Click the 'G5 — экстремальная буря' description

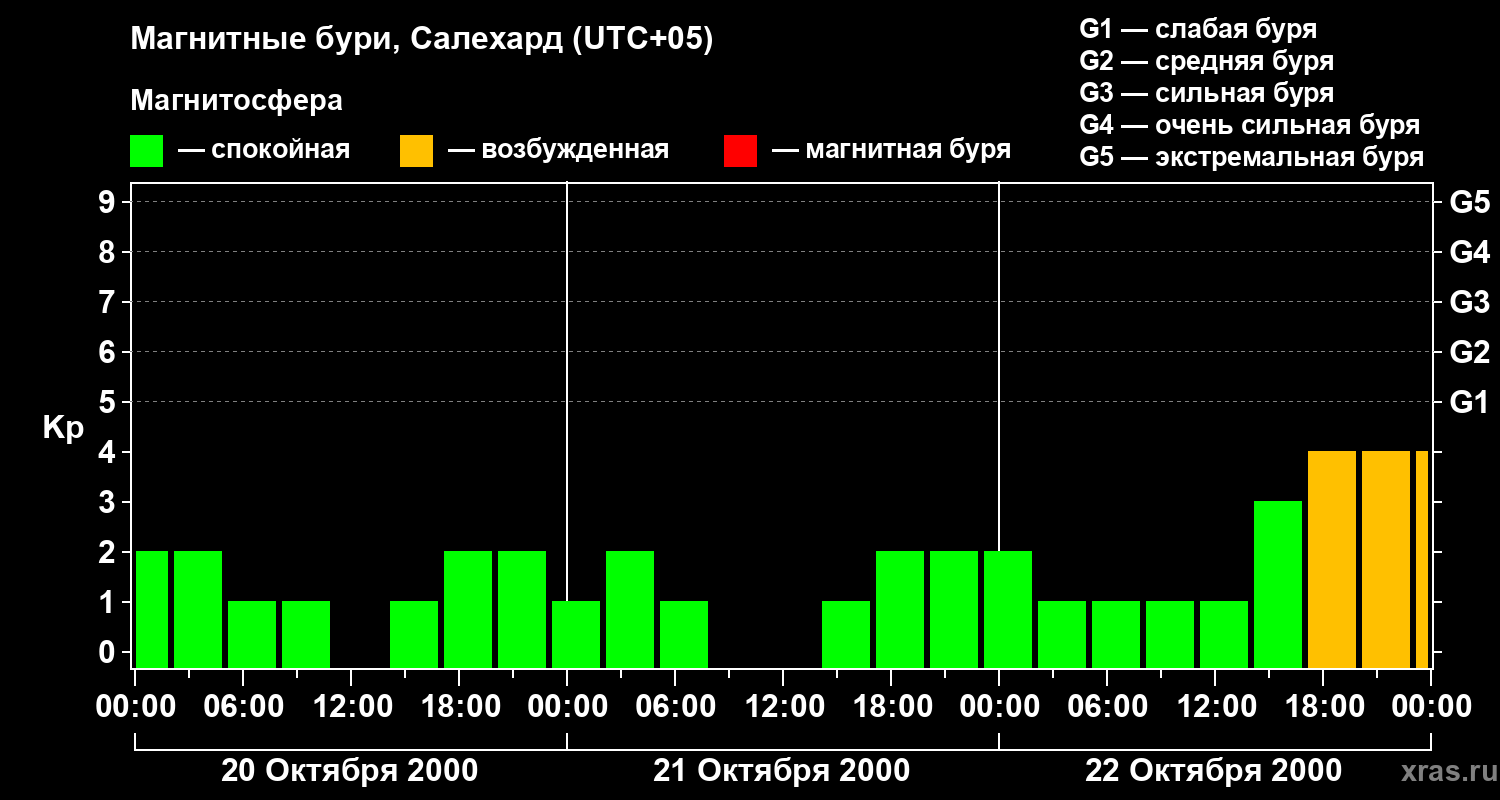click(x=1252, y=157)
